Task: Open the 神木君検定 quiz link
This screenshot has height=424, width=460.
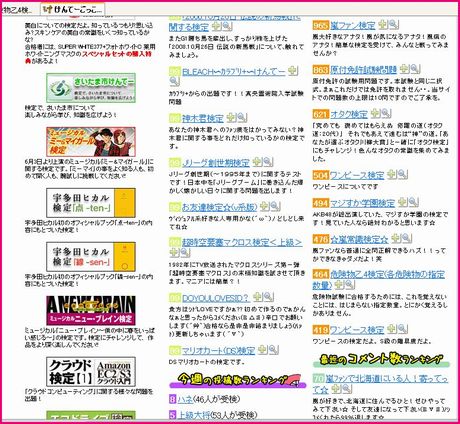Action: tap(203, 118)
